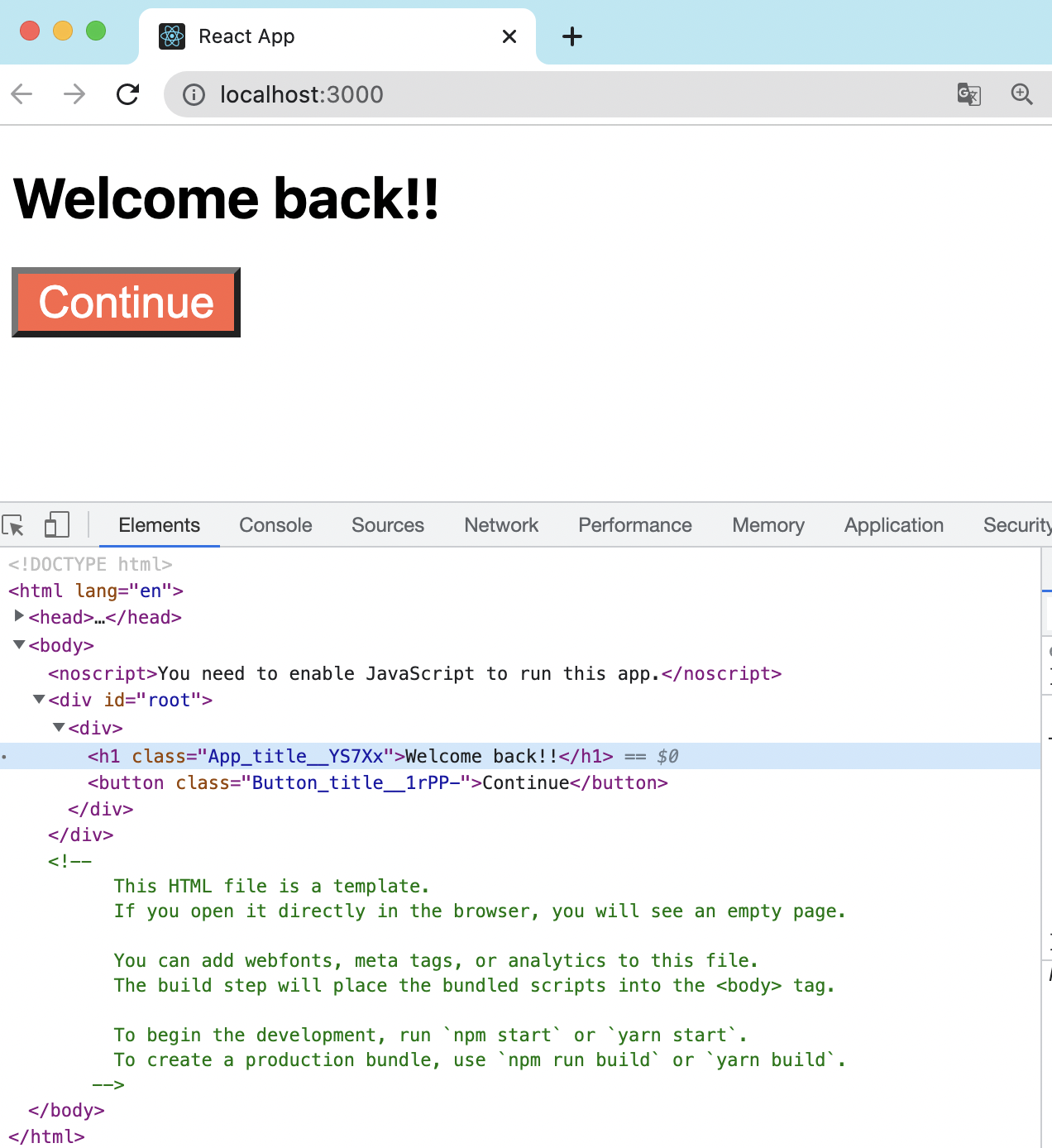Viewport: 1052px width, 1148px height.
Task: Click the Google Translate icon
Action: (969, 94)
